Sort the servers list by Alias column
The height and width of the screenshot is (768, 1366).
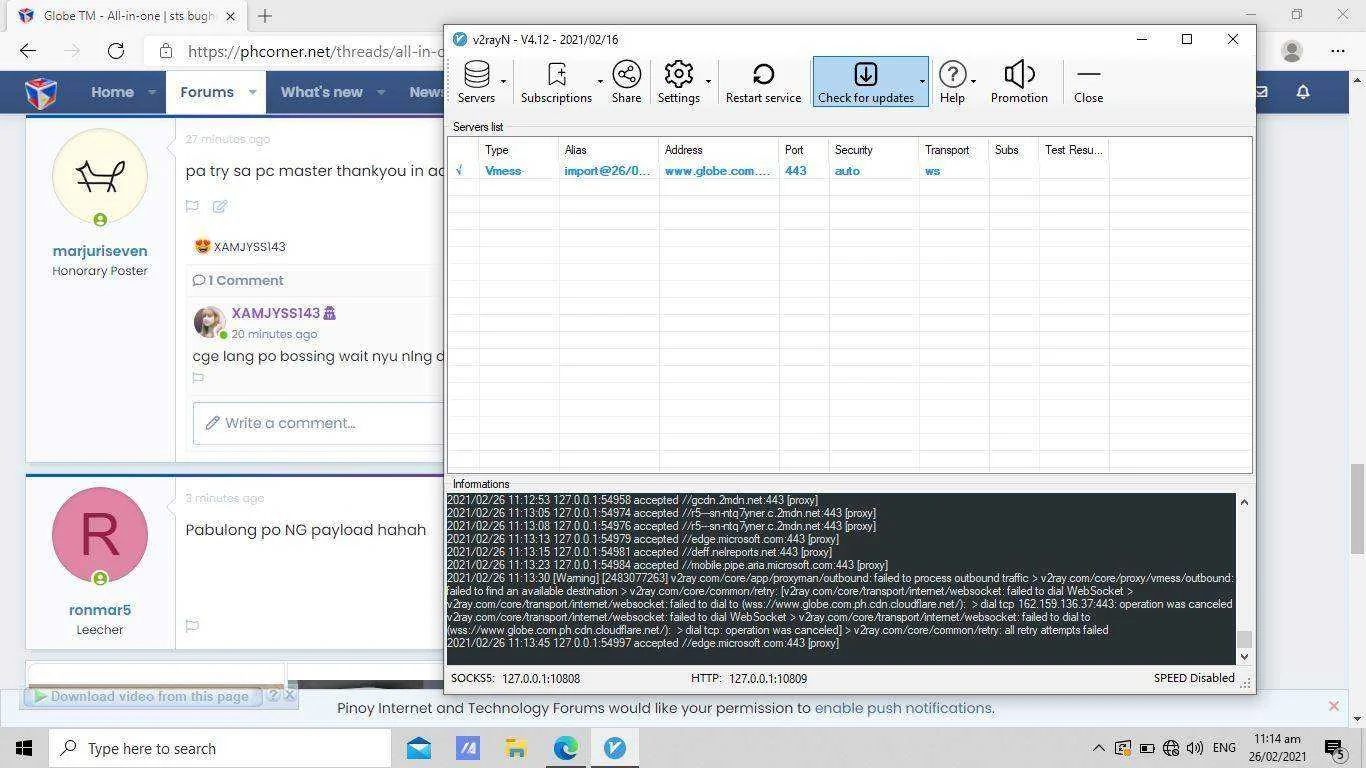point(609,150)
